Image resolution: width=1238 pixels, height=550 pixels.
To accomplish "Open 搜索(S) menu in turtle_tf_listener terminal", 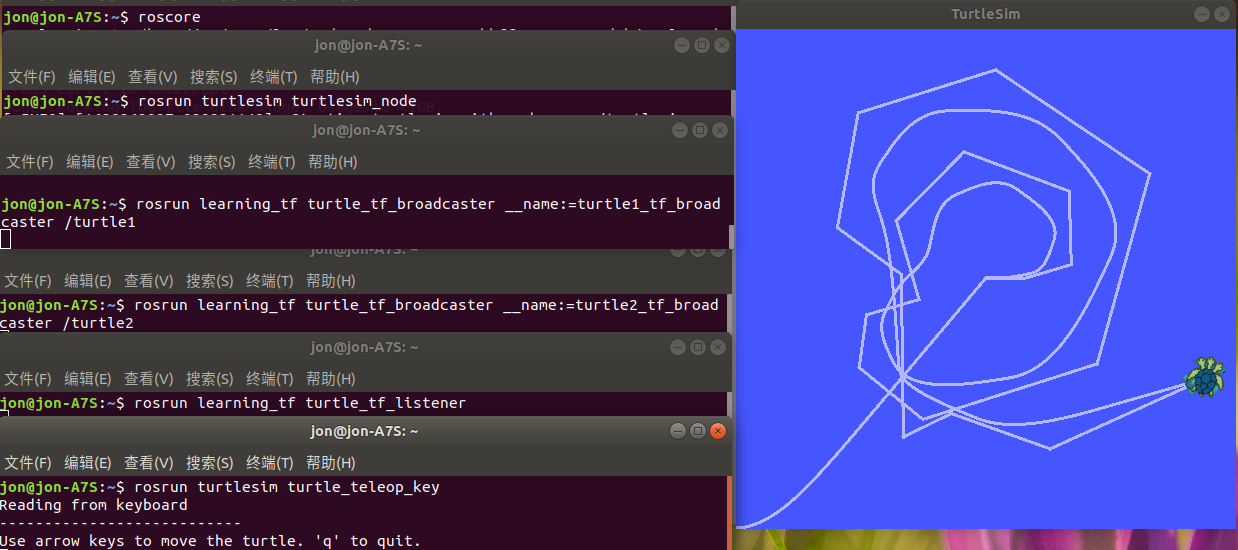I will [210, 379].
